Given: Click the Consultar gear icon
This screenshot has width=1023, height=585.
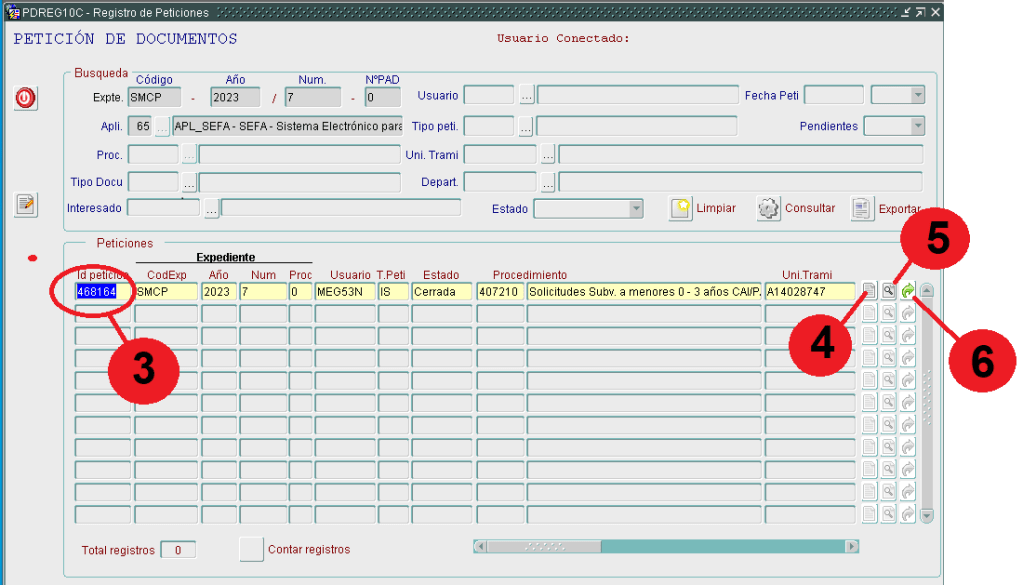Looking at the screenshot, I should pos(768,208).
